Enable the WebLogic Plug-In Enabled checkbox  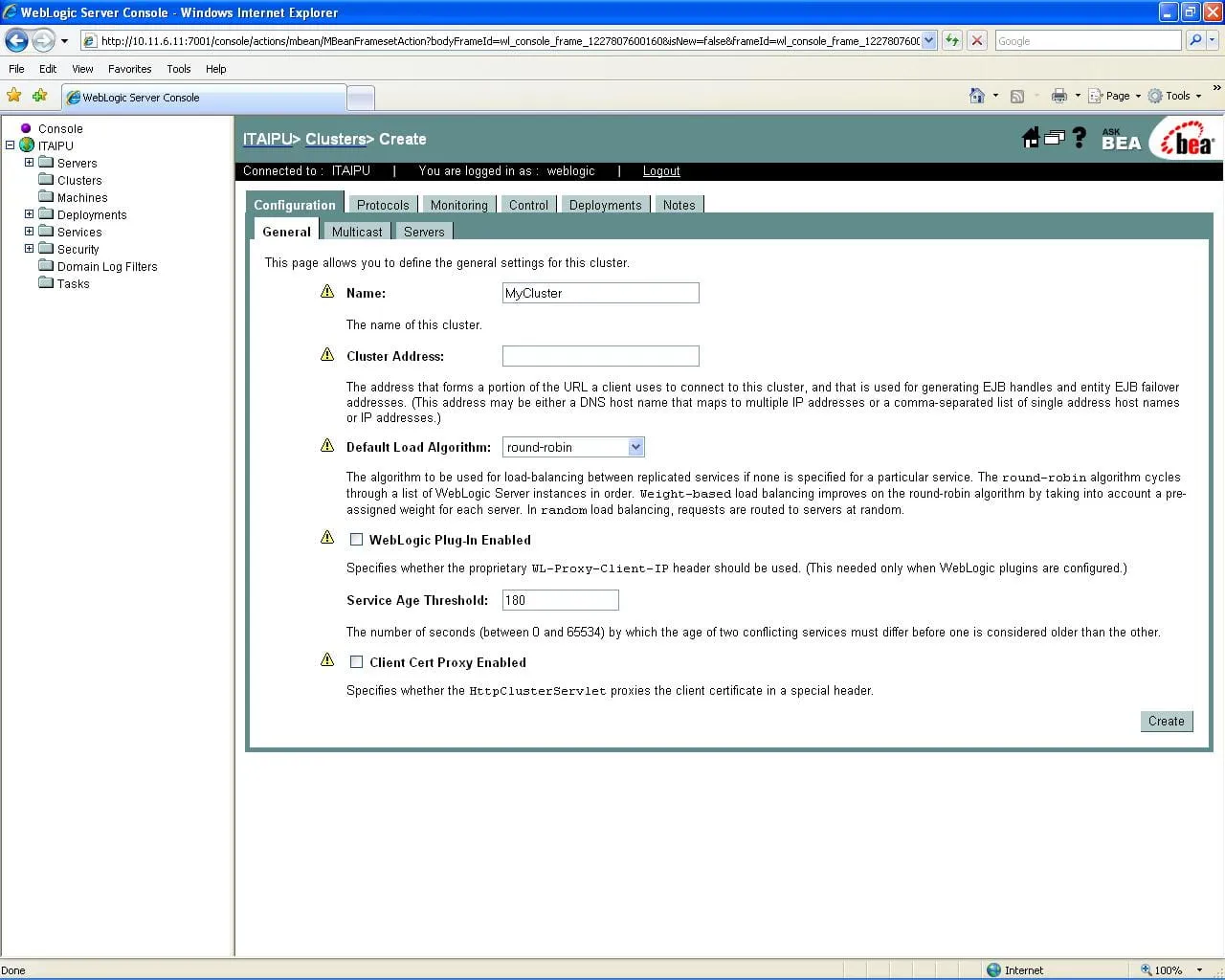pyautogui.click(x=356, y=540)
